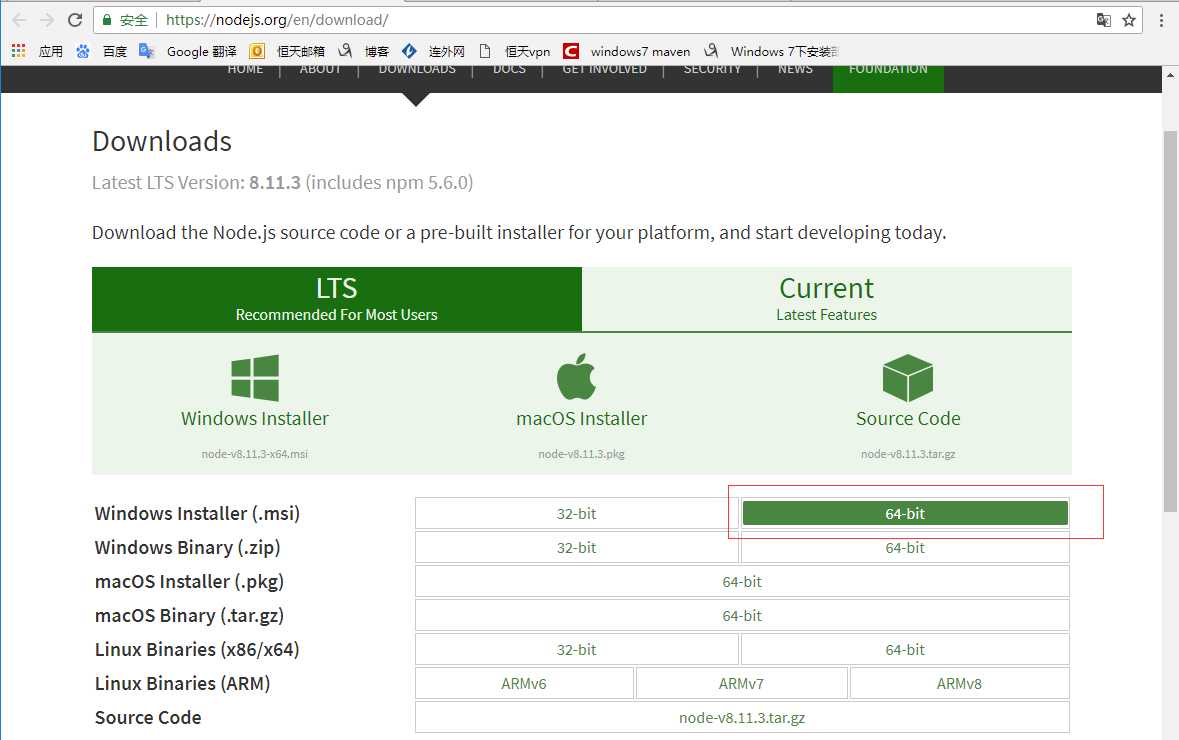Click the browser back arrow
This screenshot has width=1179, height=740.
click(20, 20)
